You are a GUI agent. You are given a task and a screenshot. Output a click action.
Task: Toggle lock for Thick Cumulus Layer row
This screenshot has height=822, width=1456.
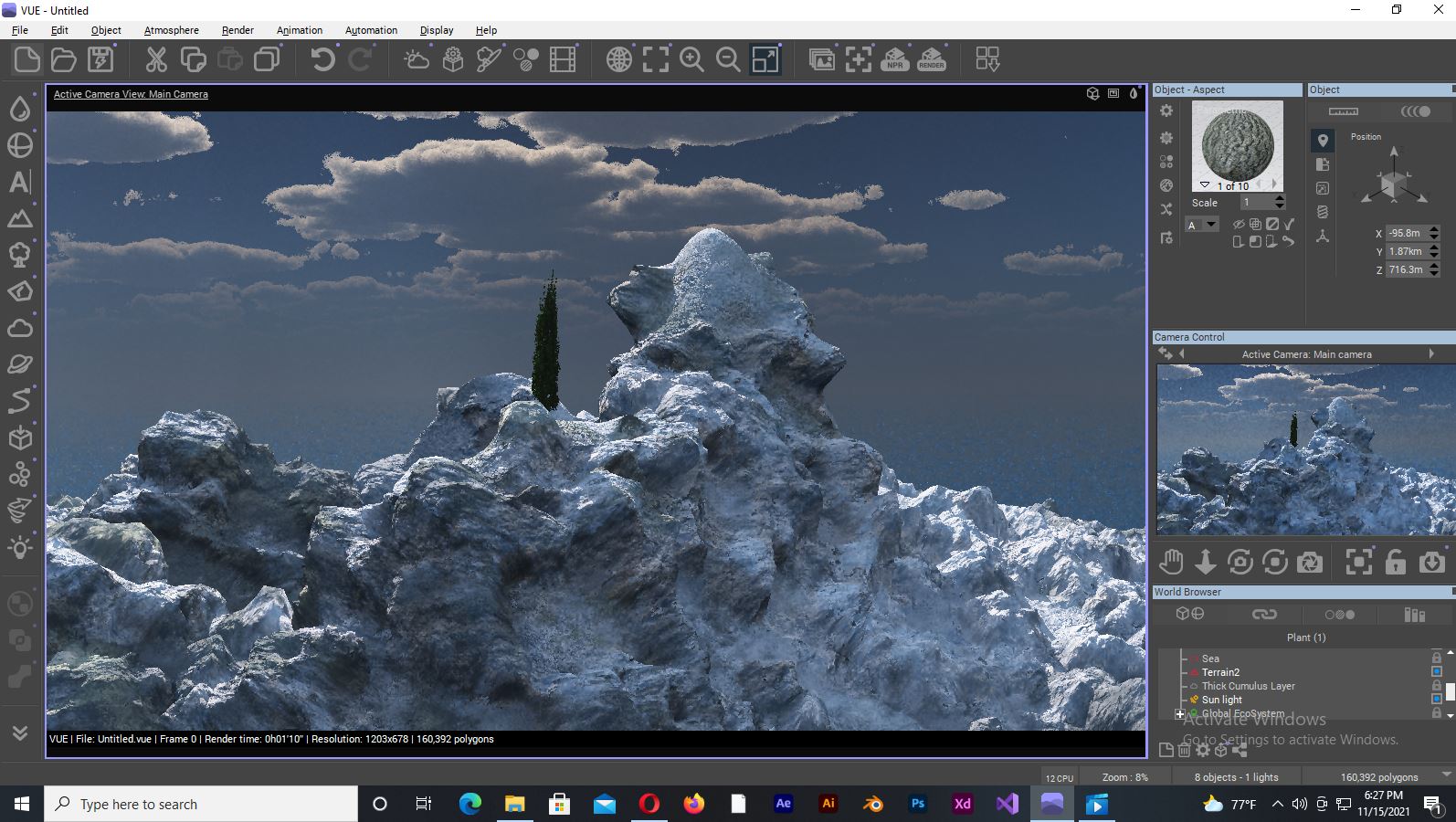click(1437, 685)
